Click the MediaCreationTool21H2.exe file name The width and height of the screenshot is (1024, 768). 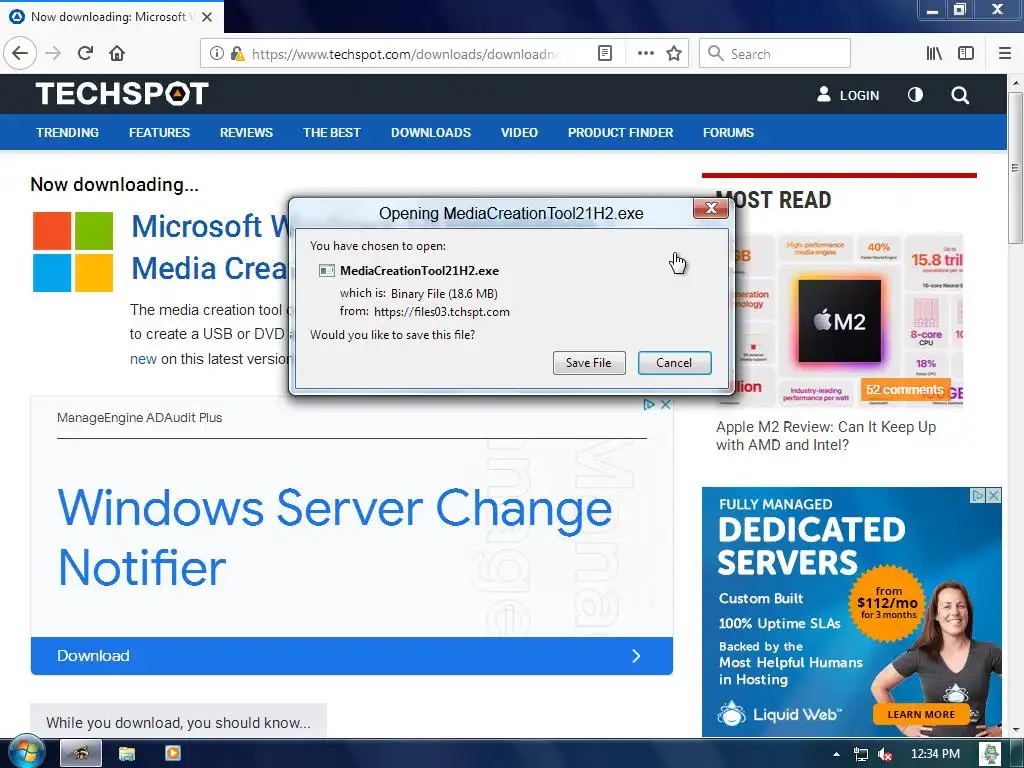point(419,270)
